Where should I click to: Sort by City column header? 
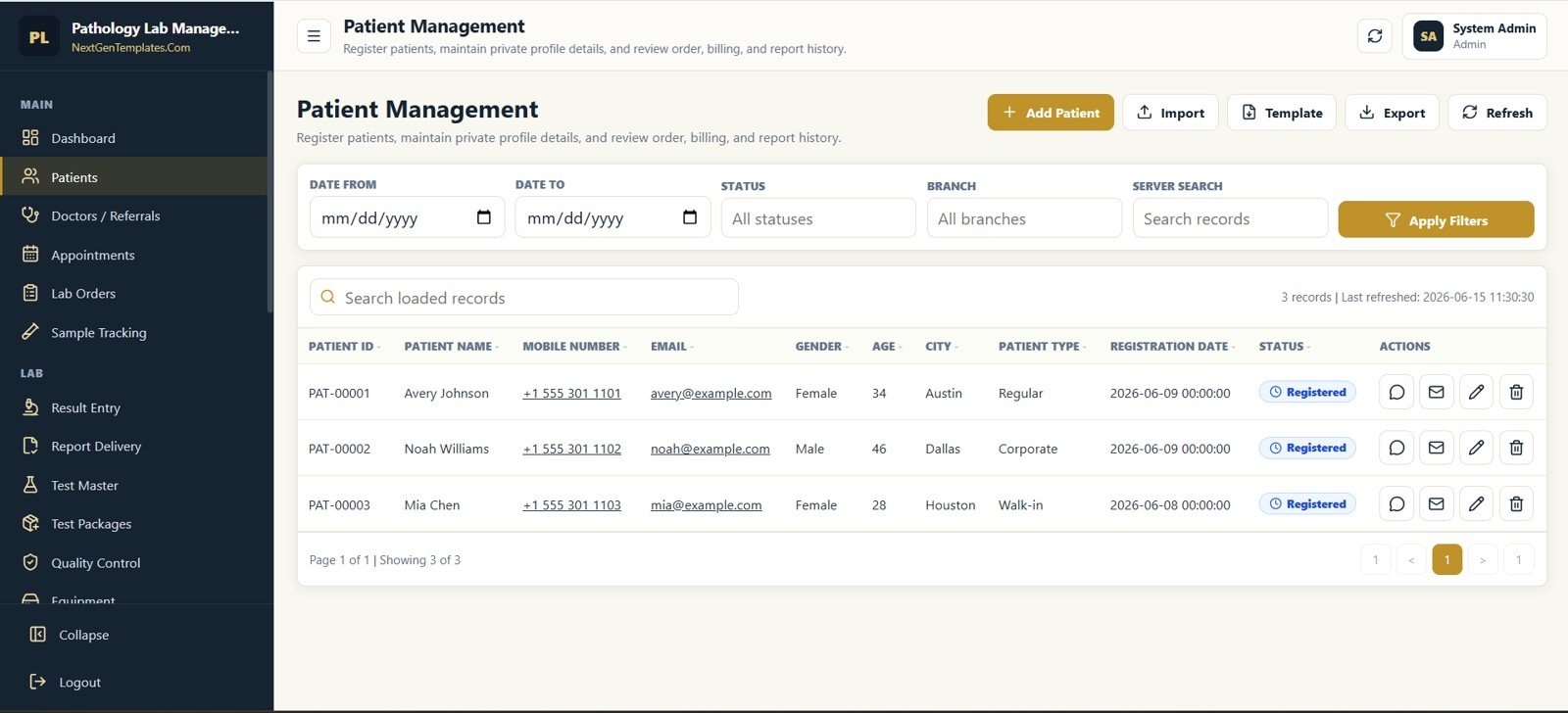point(941,347)
